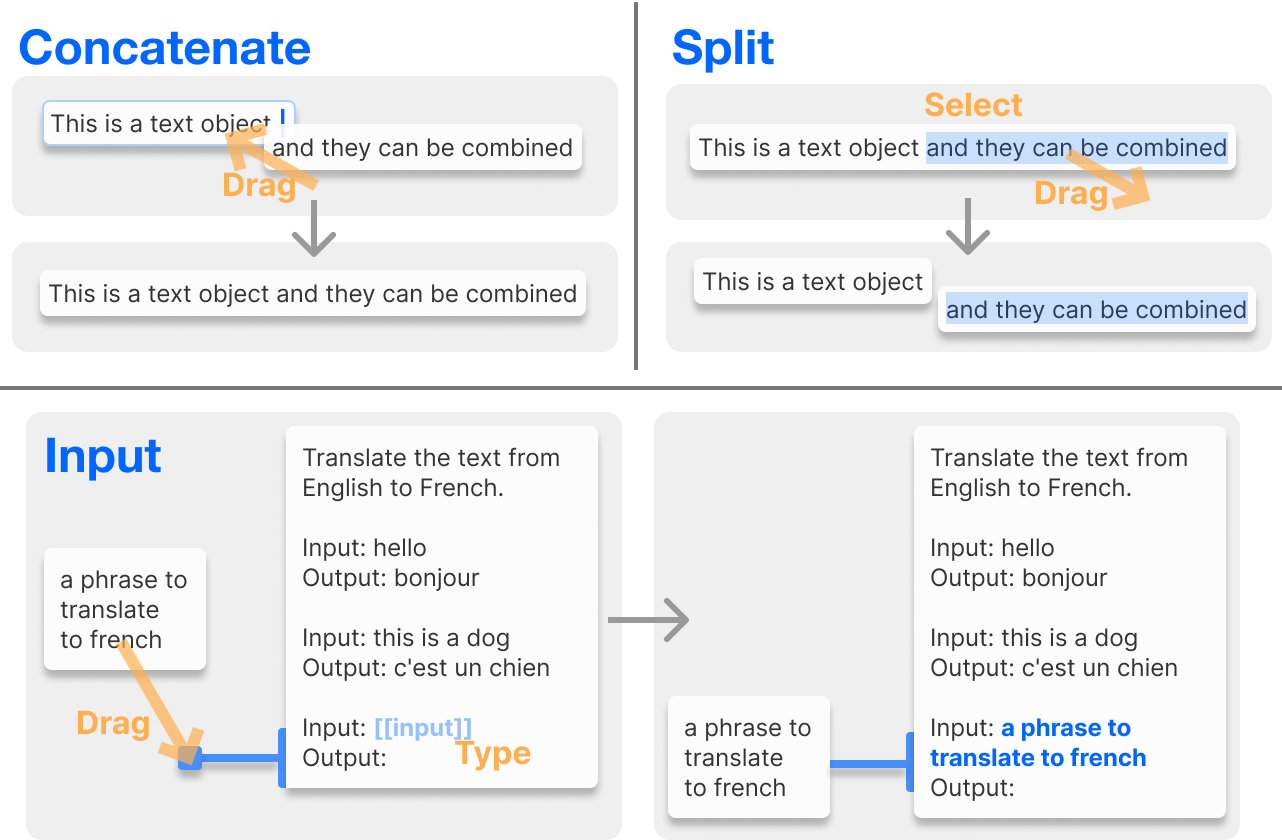
Task: Click the orange Type label
Action: (493, 754)
